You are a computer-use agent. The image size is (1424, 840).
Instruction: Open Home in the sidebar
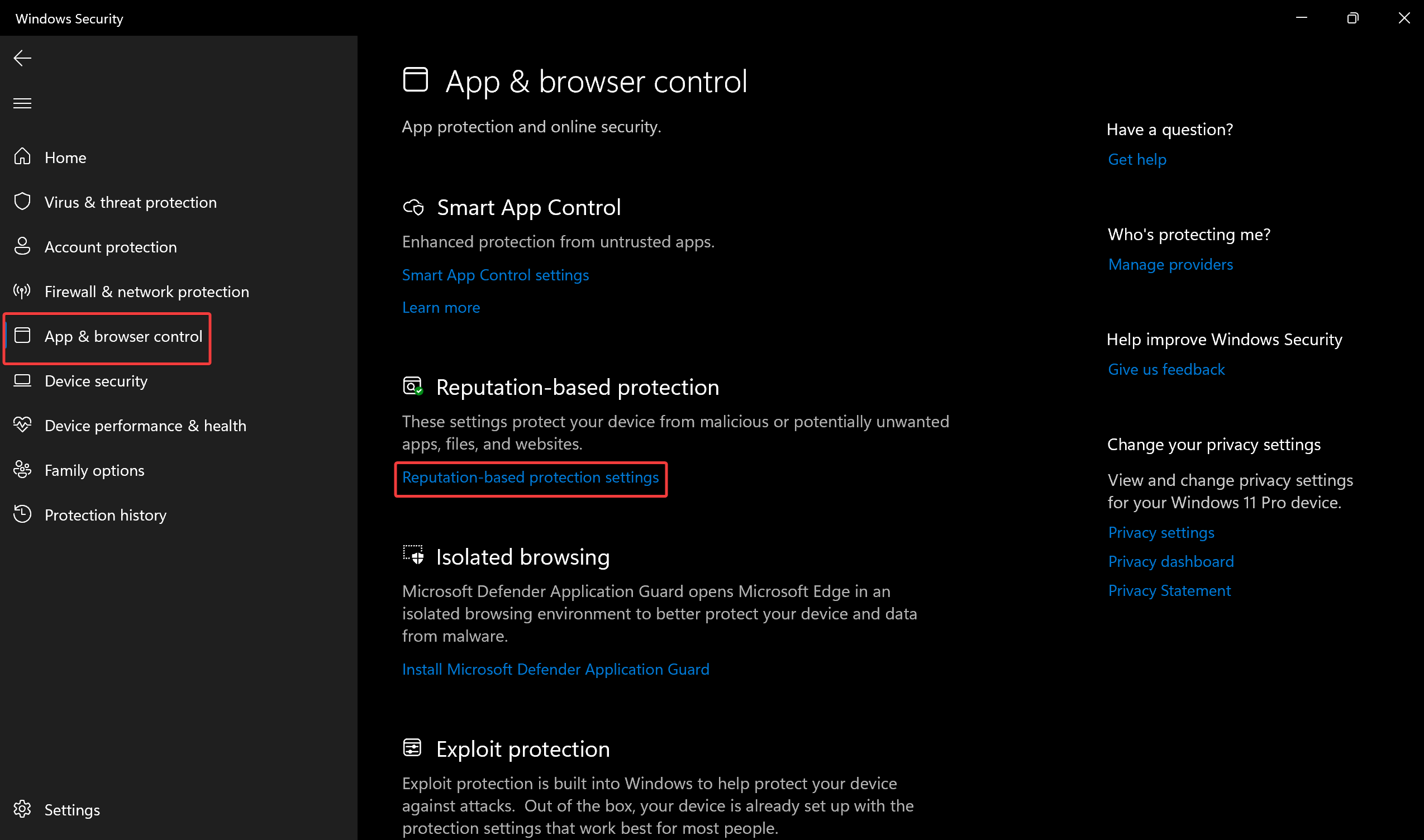(x=65, y=157)
